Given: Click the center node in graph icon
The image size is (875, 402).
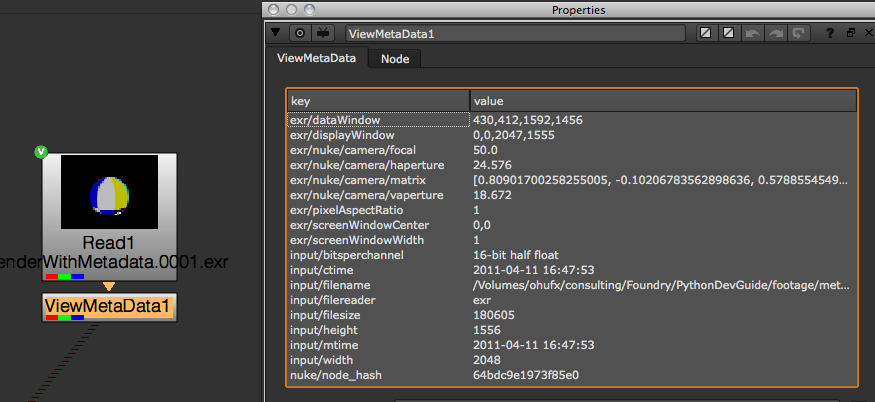Looking at the screenshot, I should click(299, 33).
